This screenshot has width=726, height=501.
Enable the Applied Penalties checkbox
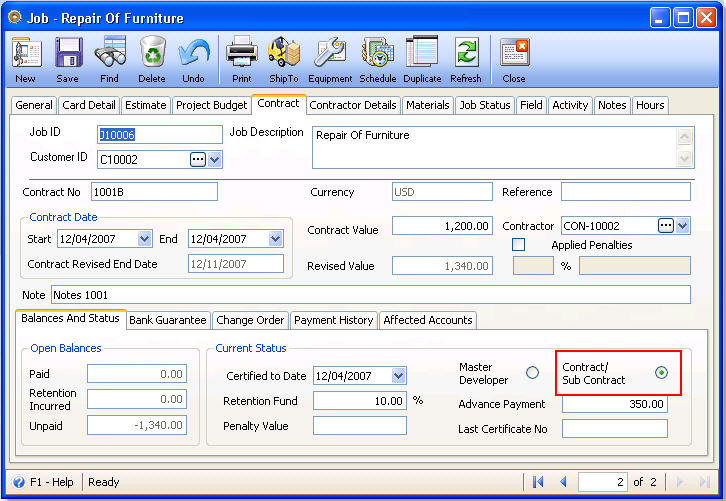point(519,244)
